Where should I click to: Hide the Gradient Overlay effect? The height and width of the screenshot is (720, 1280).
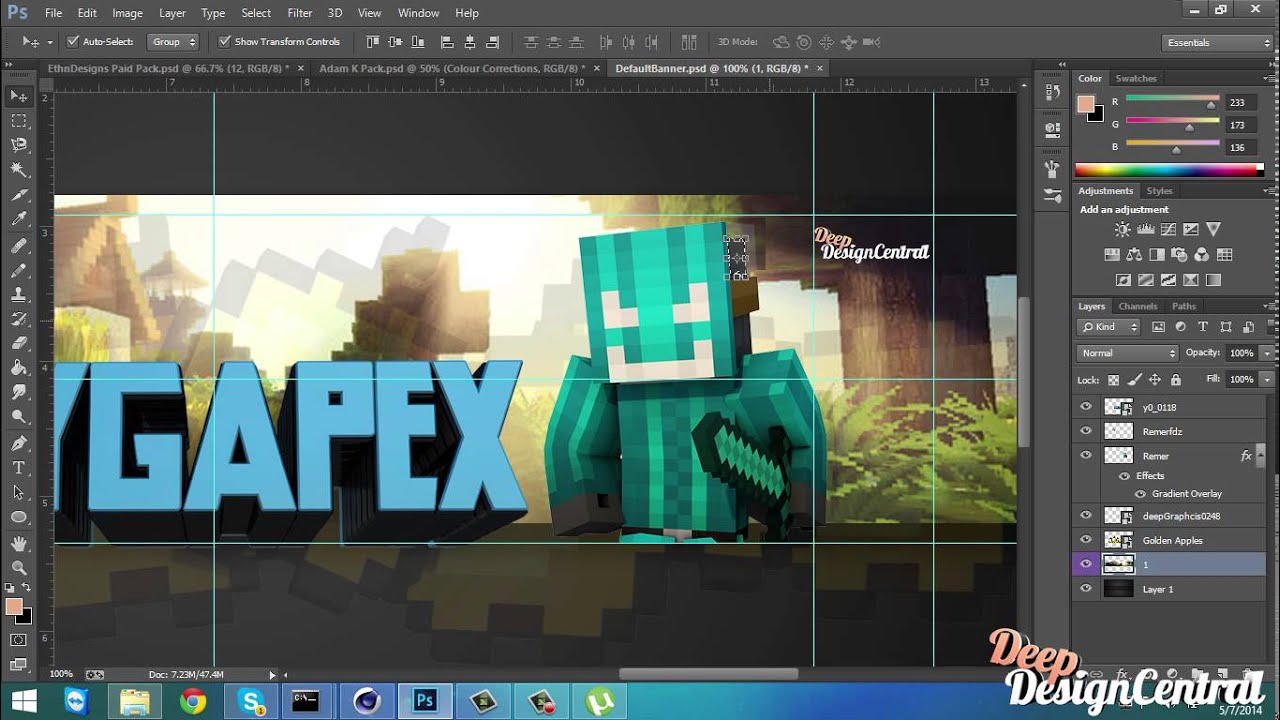[1140, 494]
